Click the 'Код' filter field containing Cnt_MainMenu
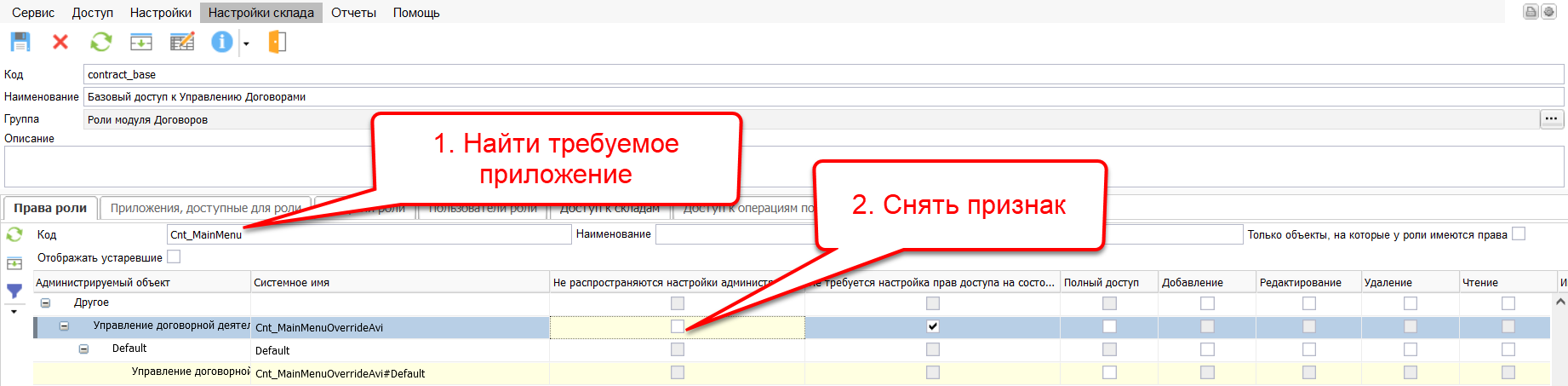Image resolution: width=1568 pixels, height=386 pixels. coord(369,234)
